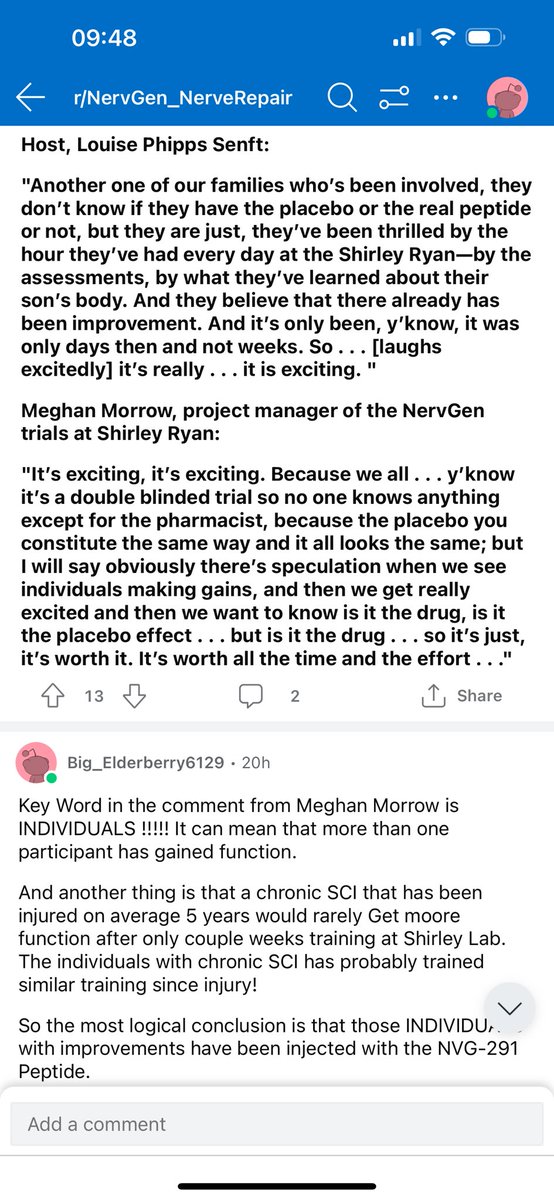Tap the Wi-Fi status icon
Screen dimensions: 554x1200
439,38
